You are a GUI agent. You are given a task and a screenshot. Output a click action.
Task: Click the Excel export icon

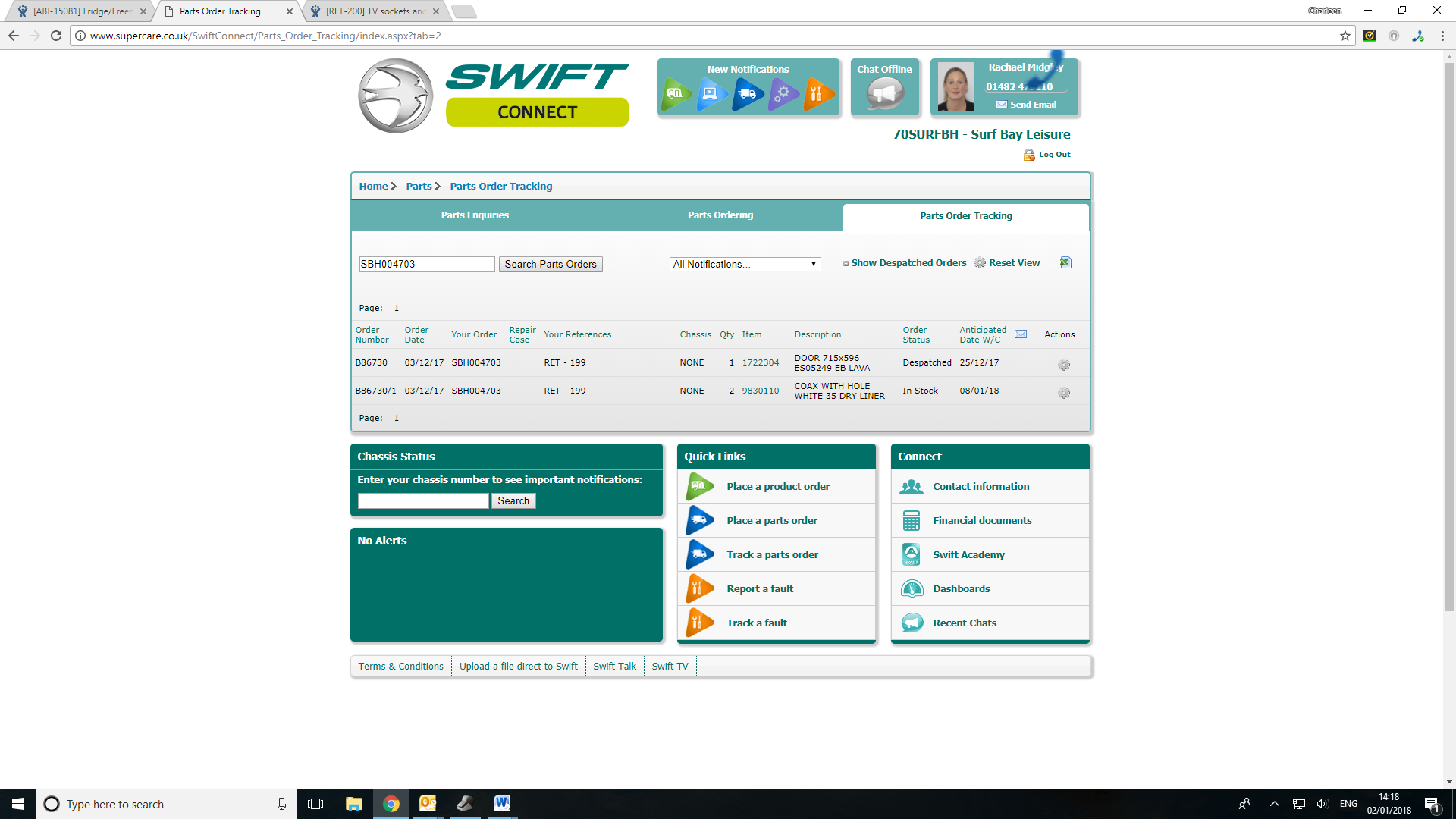click(x=1065, y=262)
